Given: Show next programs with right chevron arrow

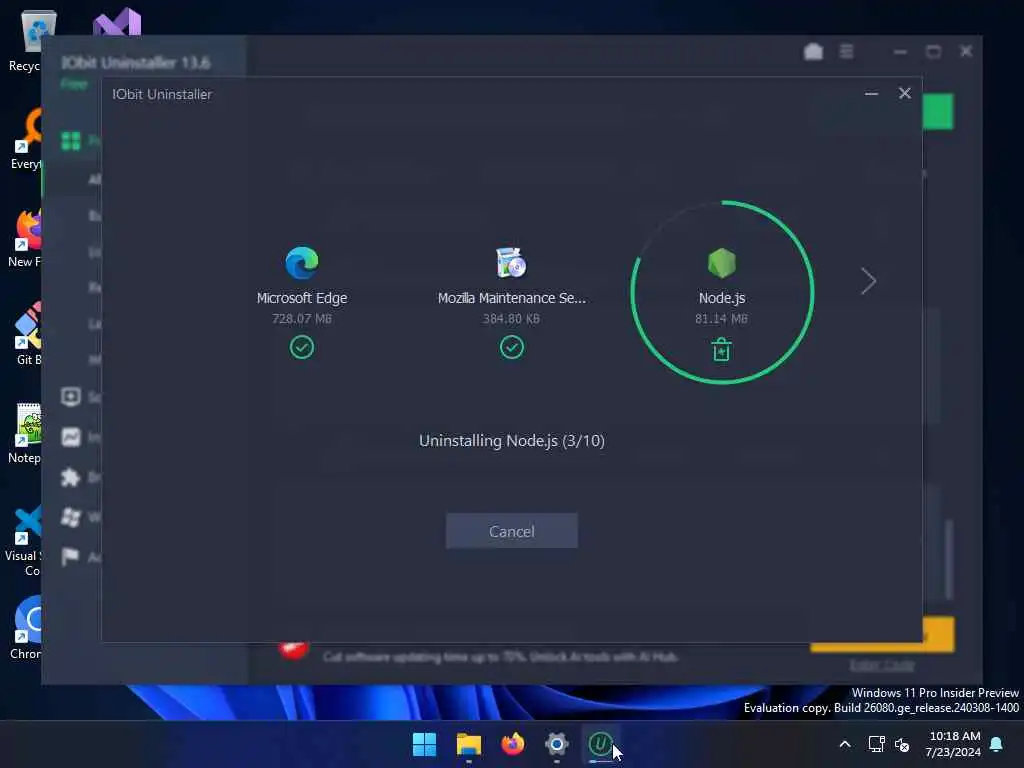Looking at the screenshot, I should (x=868, y=281).
